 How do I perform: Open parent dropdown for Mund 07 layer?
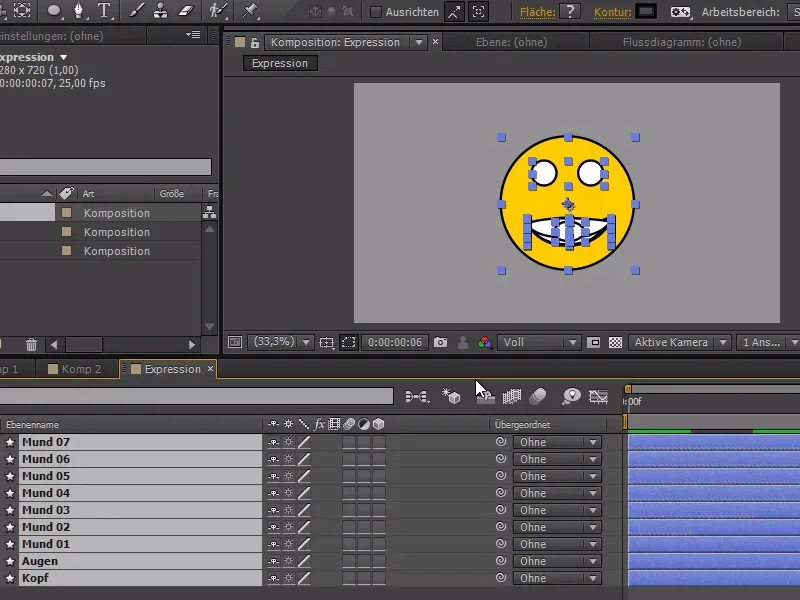pos(557,442)
